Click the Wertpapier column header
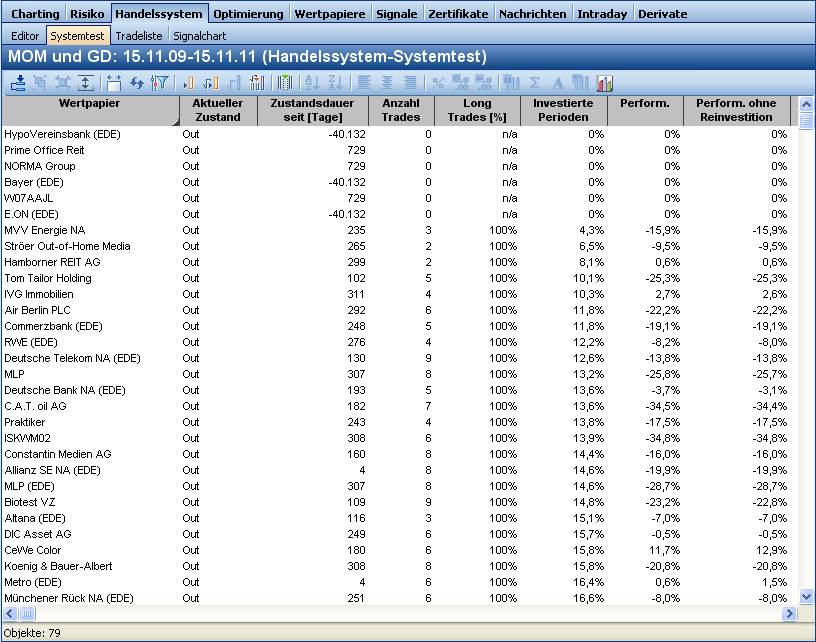The width and height of the screenshot is (816, 642). pyautogui.click(x=89, y=110)
